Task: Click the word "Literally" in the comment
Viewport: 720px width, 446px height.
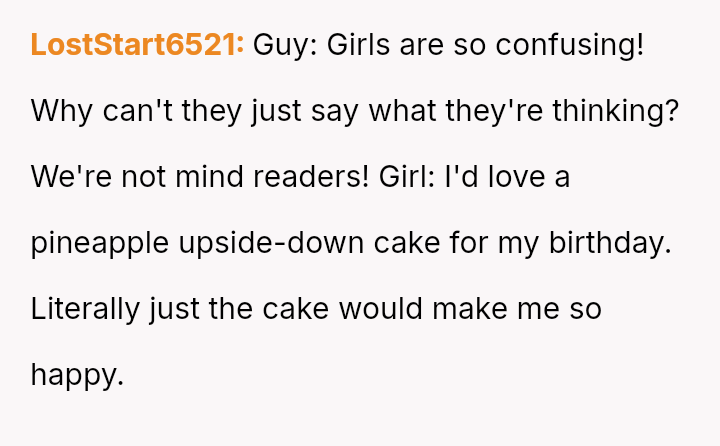Action: point(85,310)
